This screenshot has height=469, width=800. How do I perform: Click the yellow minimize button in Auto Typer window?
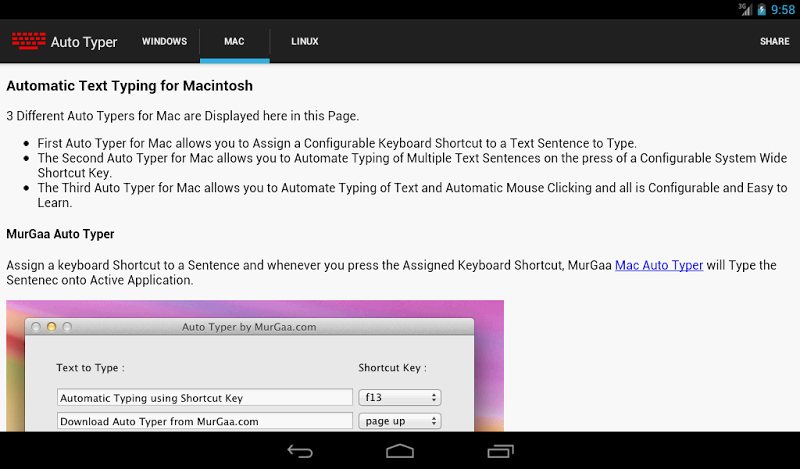click(x=51, y=327)
